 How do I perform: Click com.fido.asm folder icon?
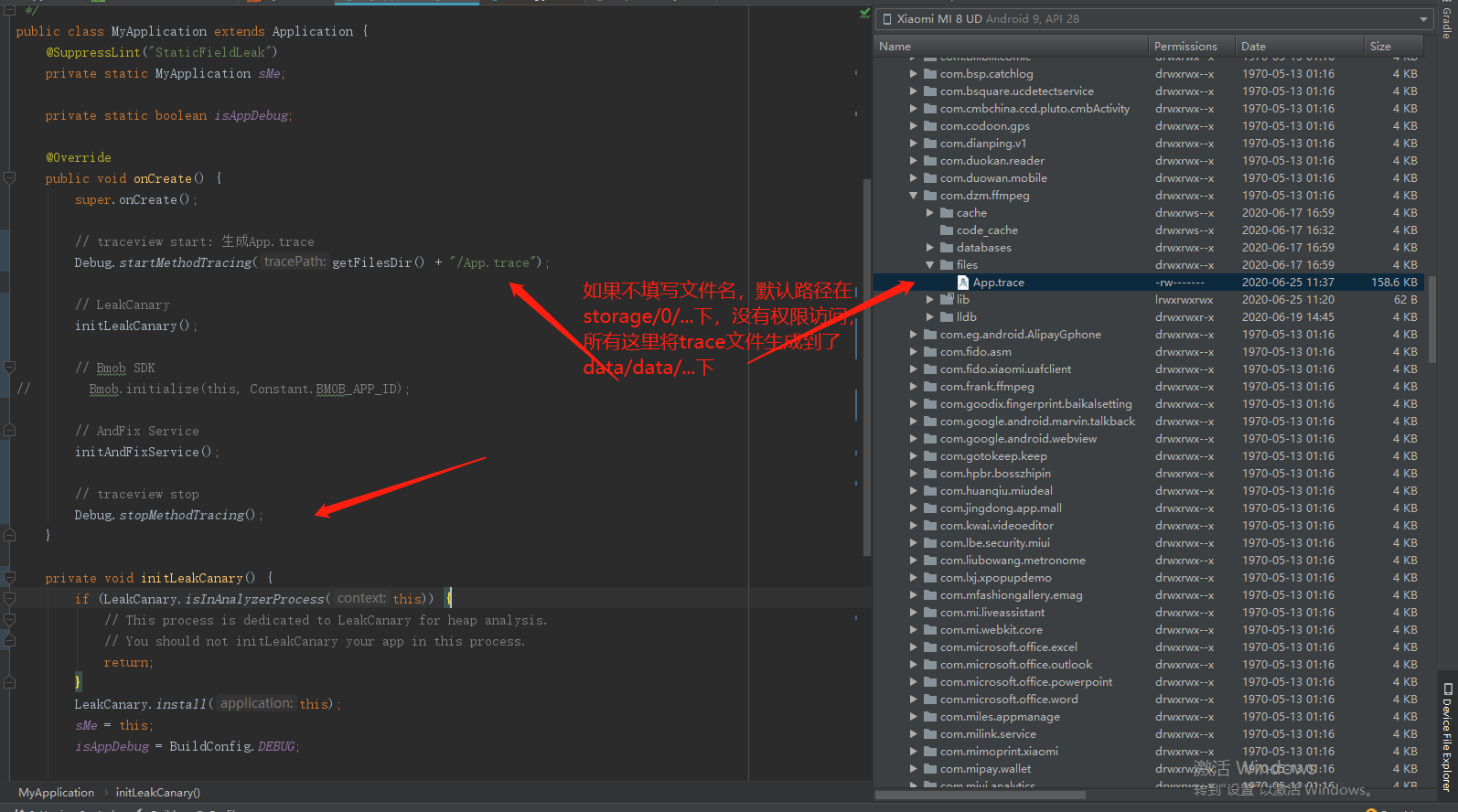[x=930, y=352]
